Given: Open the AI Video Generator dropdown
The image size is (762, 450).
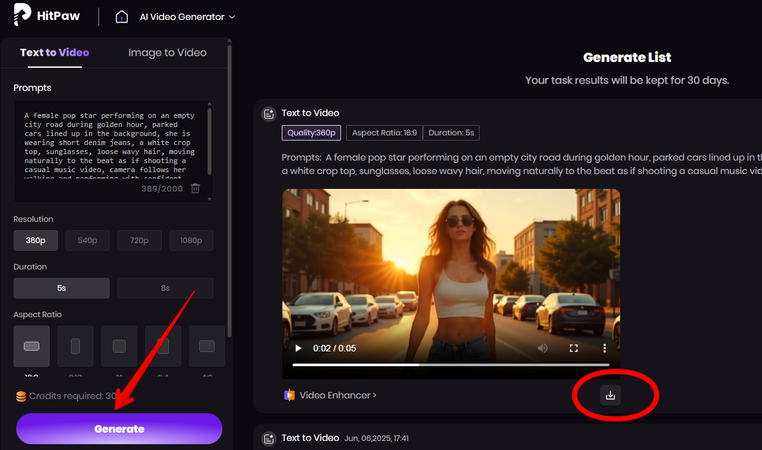Looking at the screenshot, I should coord(187,17).
